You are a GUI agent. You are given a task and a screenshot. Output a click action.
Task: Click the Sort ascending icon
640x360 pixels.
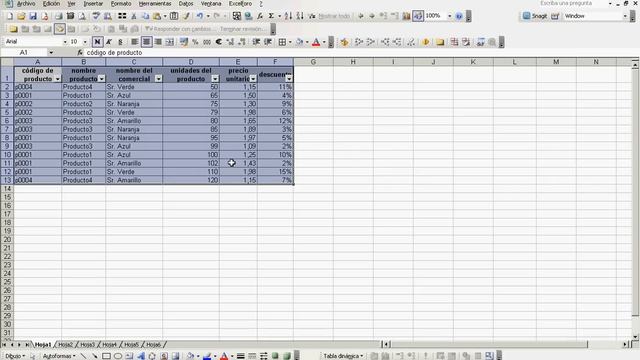289,16
